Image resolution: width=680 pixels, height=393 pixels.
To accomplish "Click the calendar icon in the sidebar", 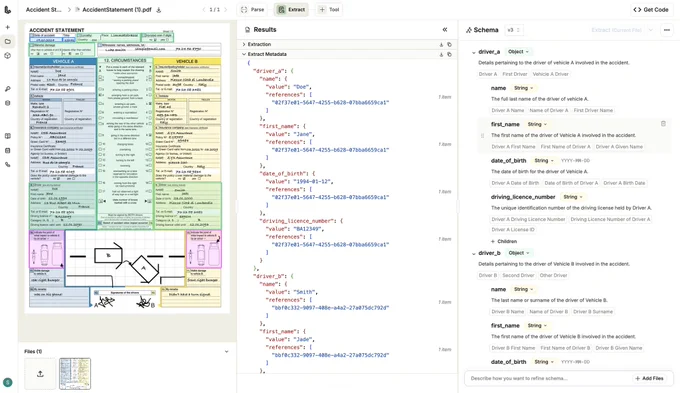I will (7, 151).
